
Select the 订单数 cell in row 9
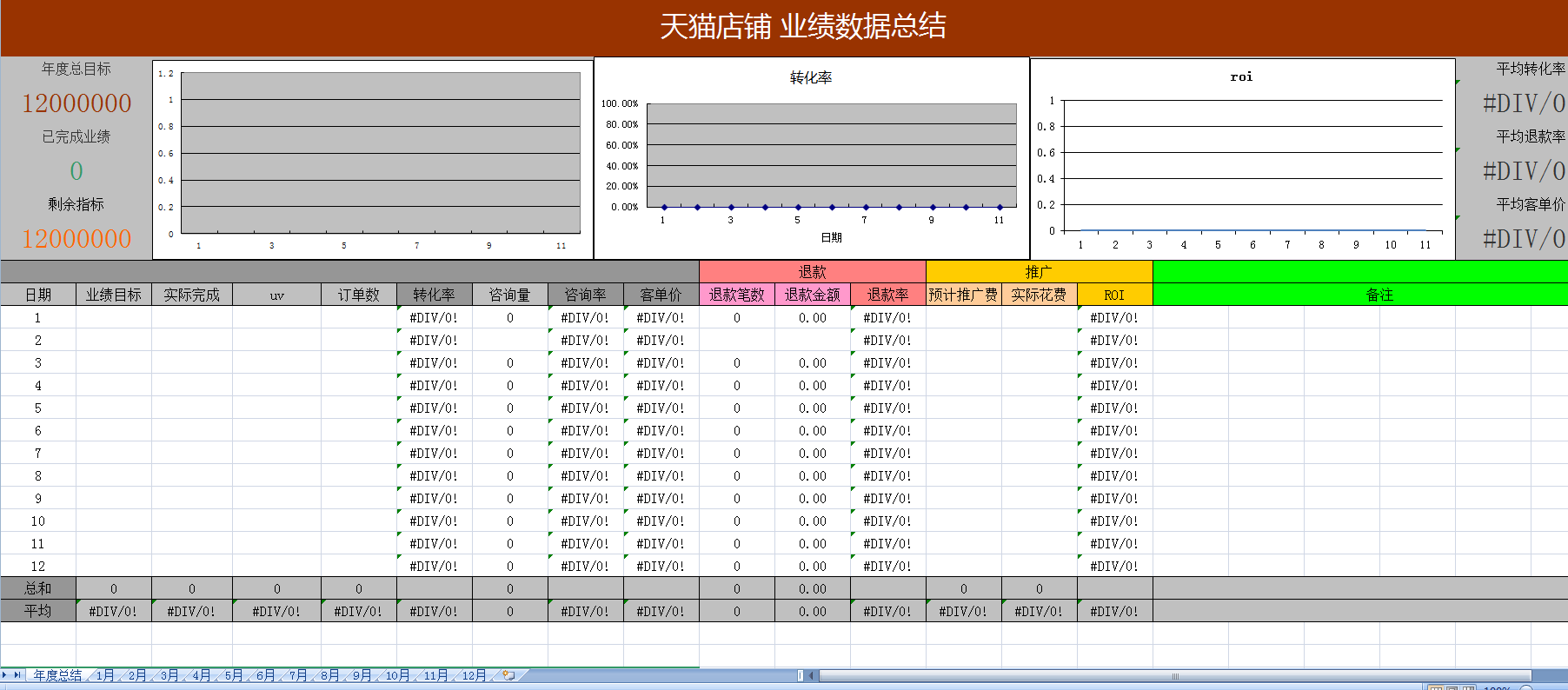coord(359,498)
